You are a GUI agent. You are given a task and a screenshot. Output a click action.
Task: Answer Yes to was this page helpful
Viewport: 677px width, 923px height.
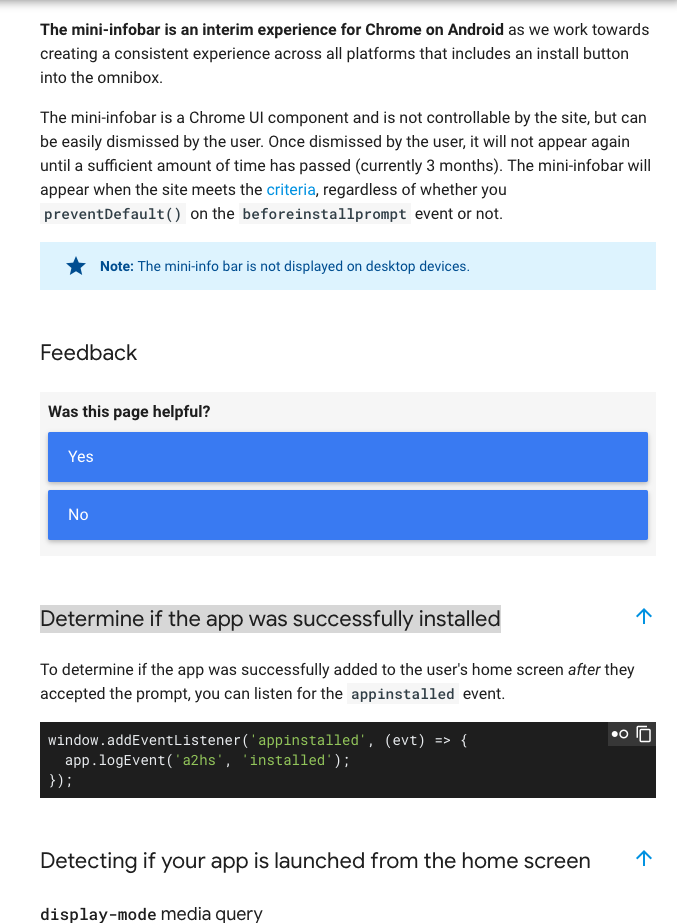coord(347,456)
